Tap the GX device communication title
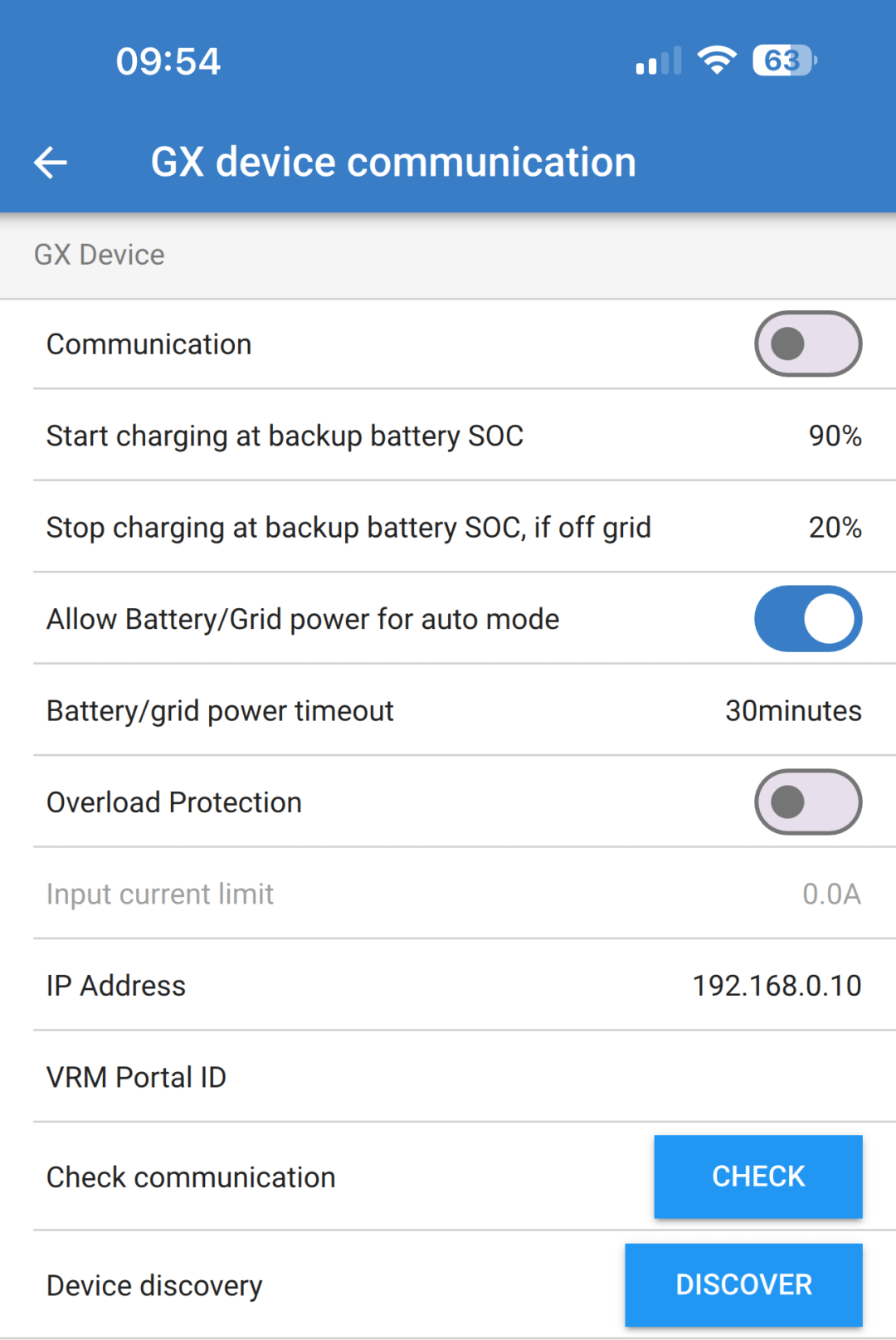Viewport: 896px width, 1340px height. click(393, 162)
